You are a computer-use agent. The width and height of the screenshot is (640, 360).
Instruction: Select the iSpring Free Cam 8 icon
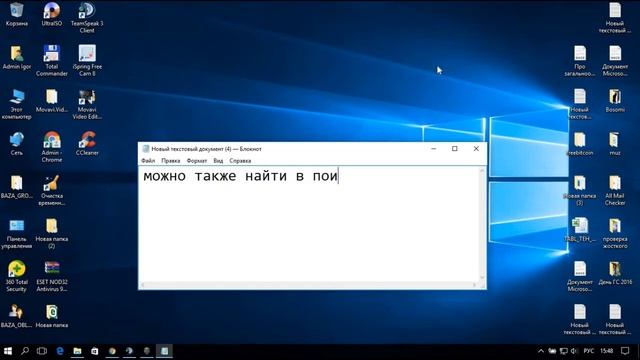tap(87, 61)
